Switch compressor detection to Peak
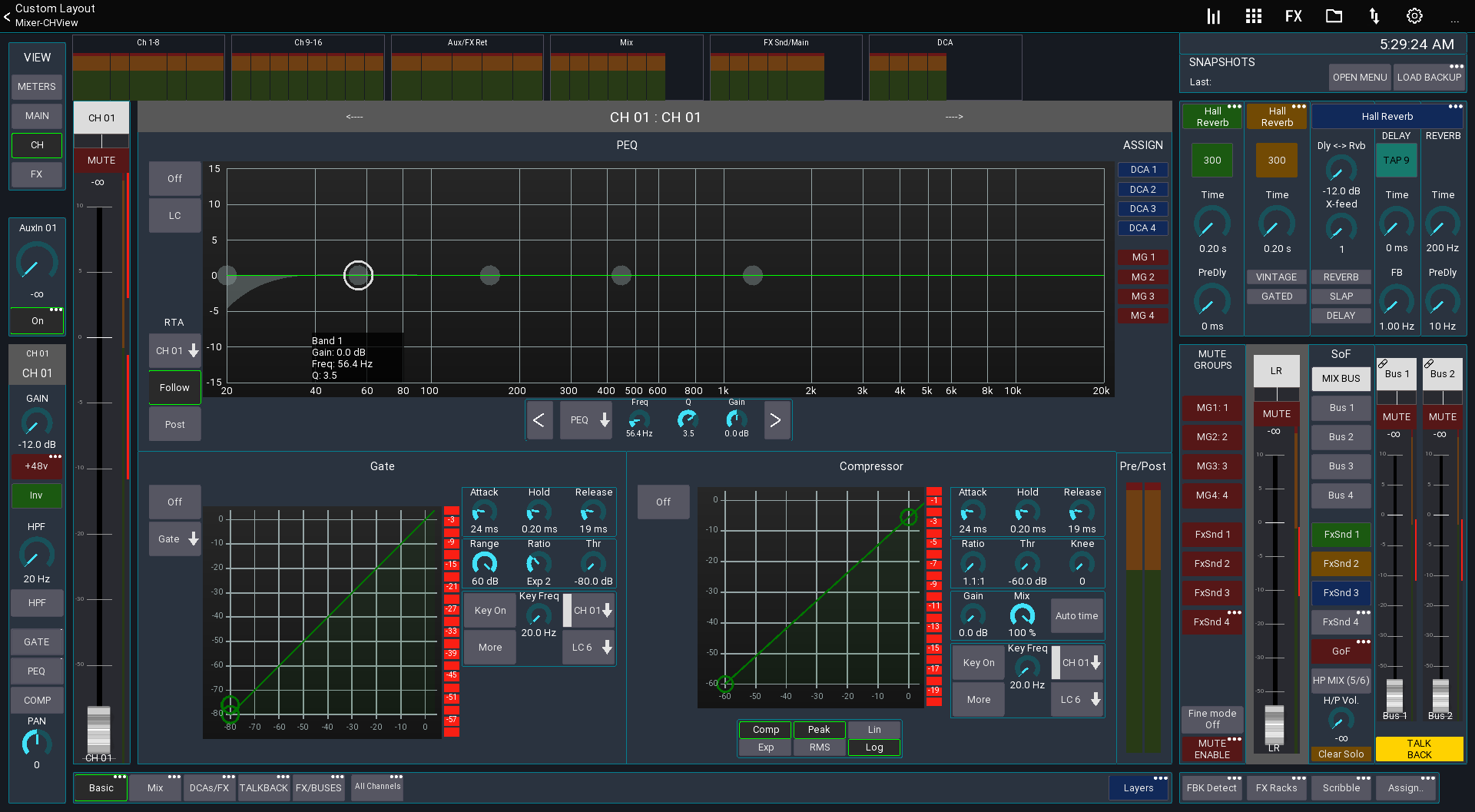 coord(819,729)
